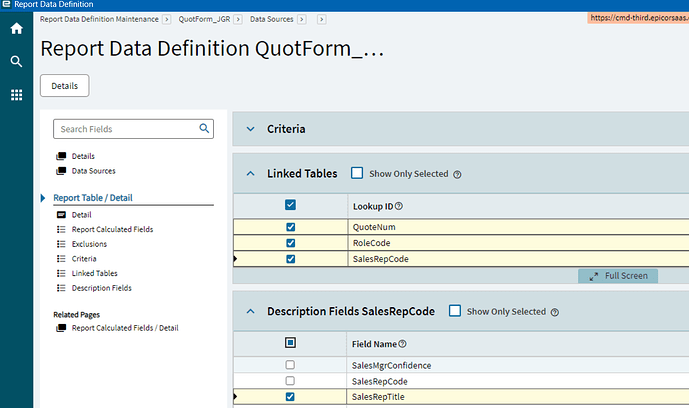
Task: Click the epicorsaas URL tooltip
Action: pos(638,18)
